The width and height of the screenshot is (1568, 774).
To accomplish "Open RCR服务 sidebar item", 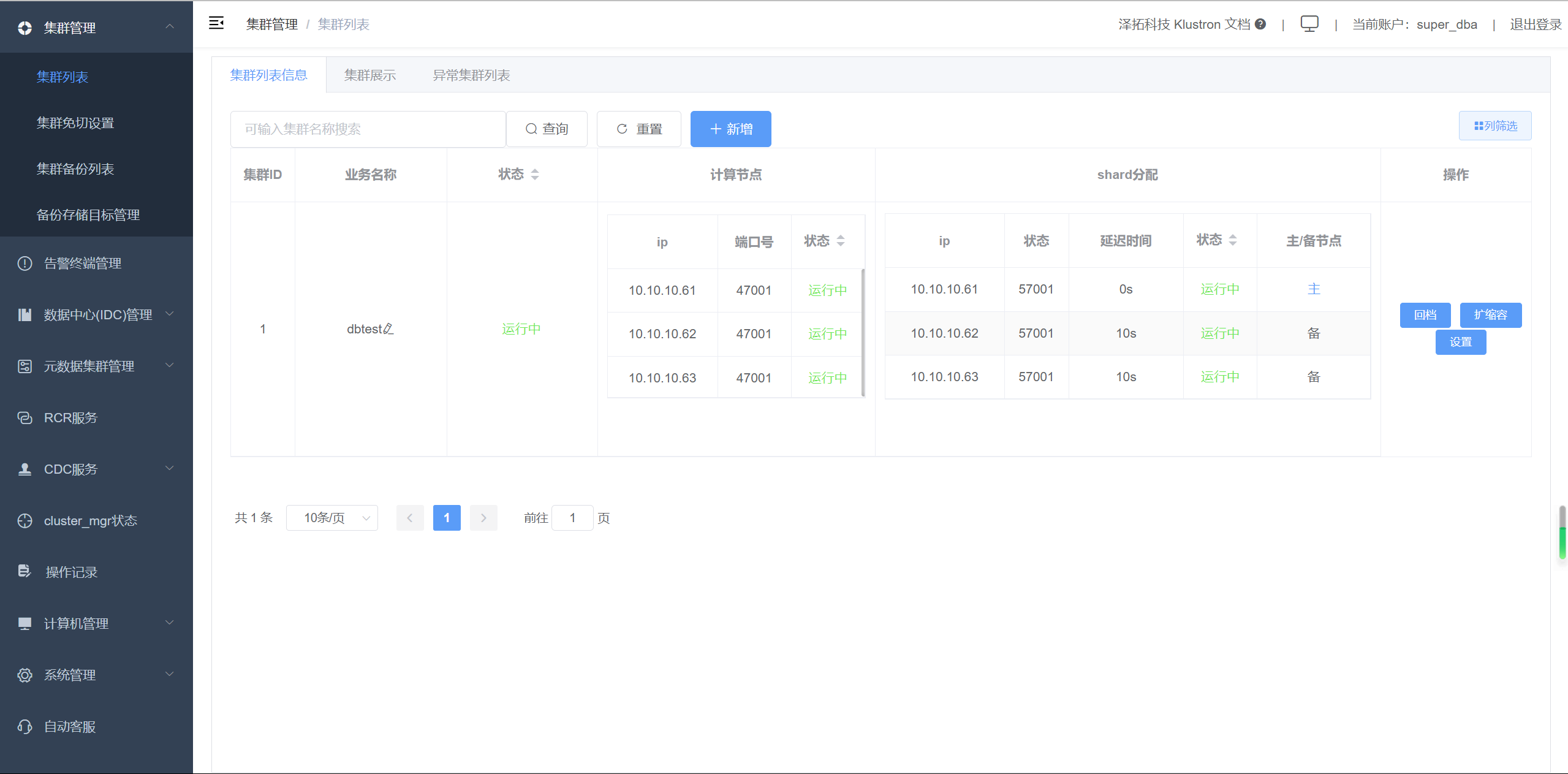I will point(70,418).
